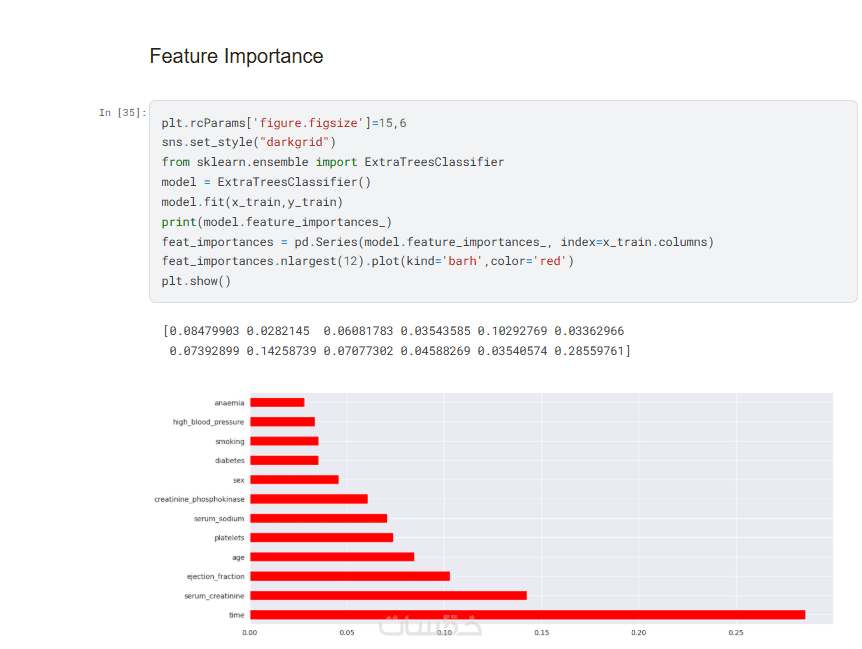Click the ExtraTreesClassifier import line
This screenshot has height=649, width=862.
coord(333,162)
